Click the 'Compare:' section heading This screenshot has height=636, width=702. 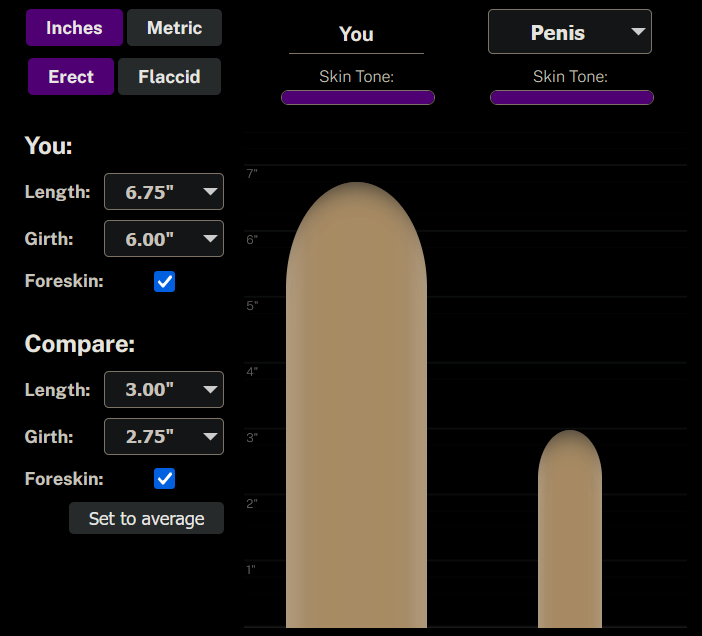coord(80,344)
